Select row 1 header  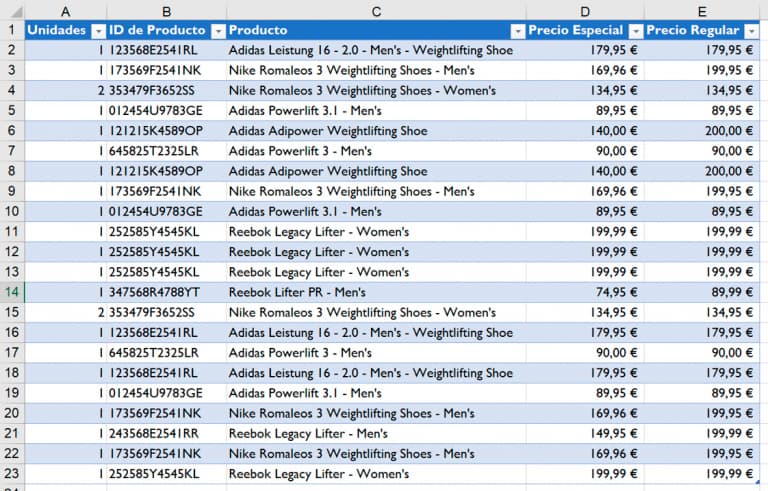pos(12,30)
